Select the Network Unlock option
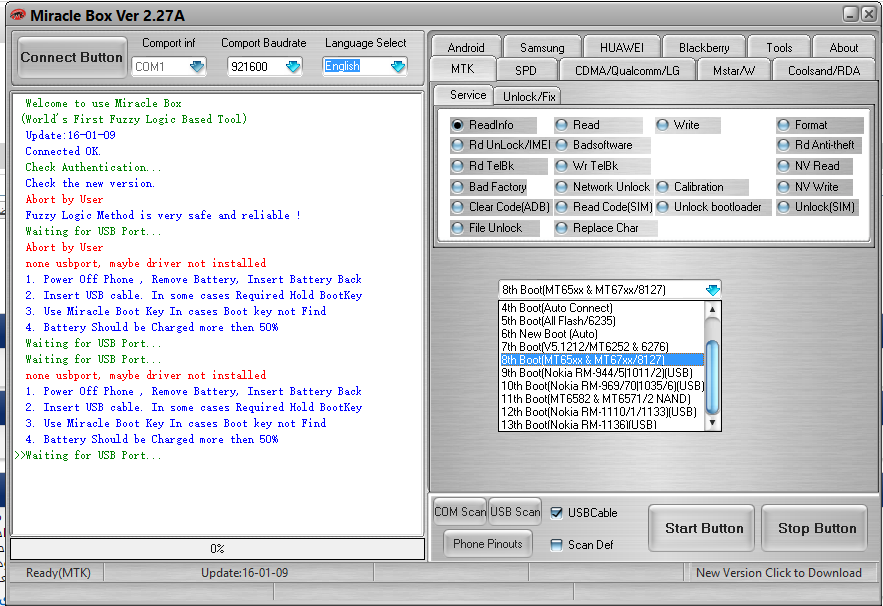The width and height of the screenshot is (883, 606). 603,187
